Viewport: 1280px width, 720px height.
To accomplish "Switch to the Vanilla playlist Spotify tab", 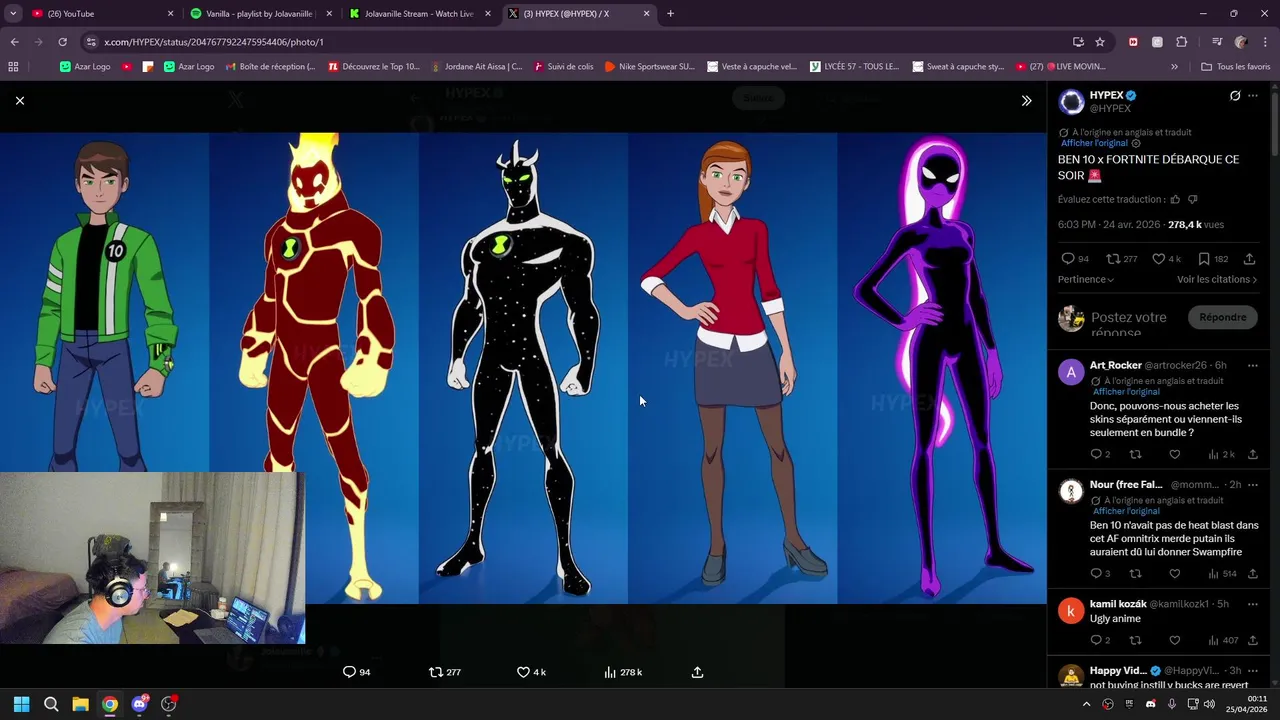I will pos(263,14).
